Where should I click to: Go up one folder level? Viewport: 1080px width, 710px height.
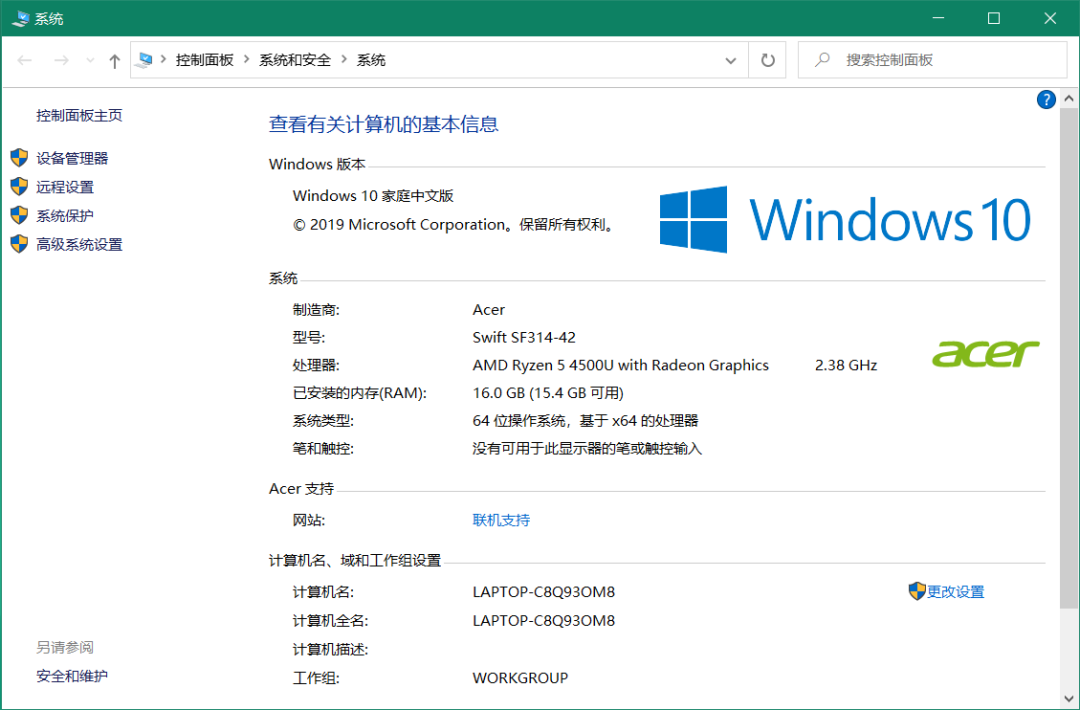(x=114, y=61)
